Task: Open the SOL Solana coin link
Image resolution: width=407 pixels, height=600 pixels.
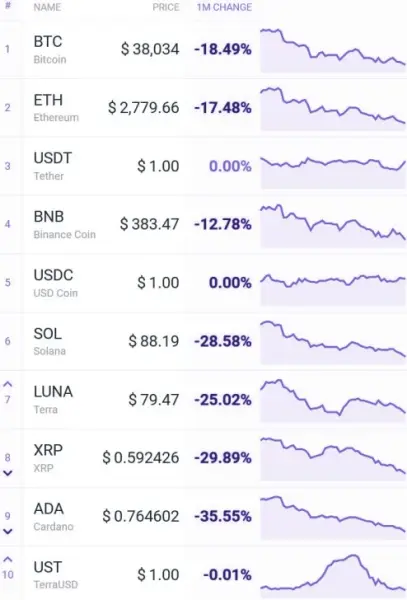Action: 49,341
